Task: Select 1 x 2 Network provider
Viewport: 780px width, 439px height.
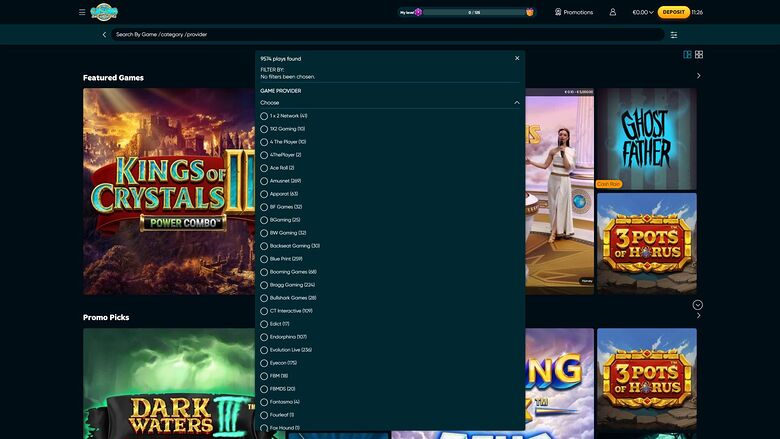Action: pyautogui.click(x=284, y=116)
